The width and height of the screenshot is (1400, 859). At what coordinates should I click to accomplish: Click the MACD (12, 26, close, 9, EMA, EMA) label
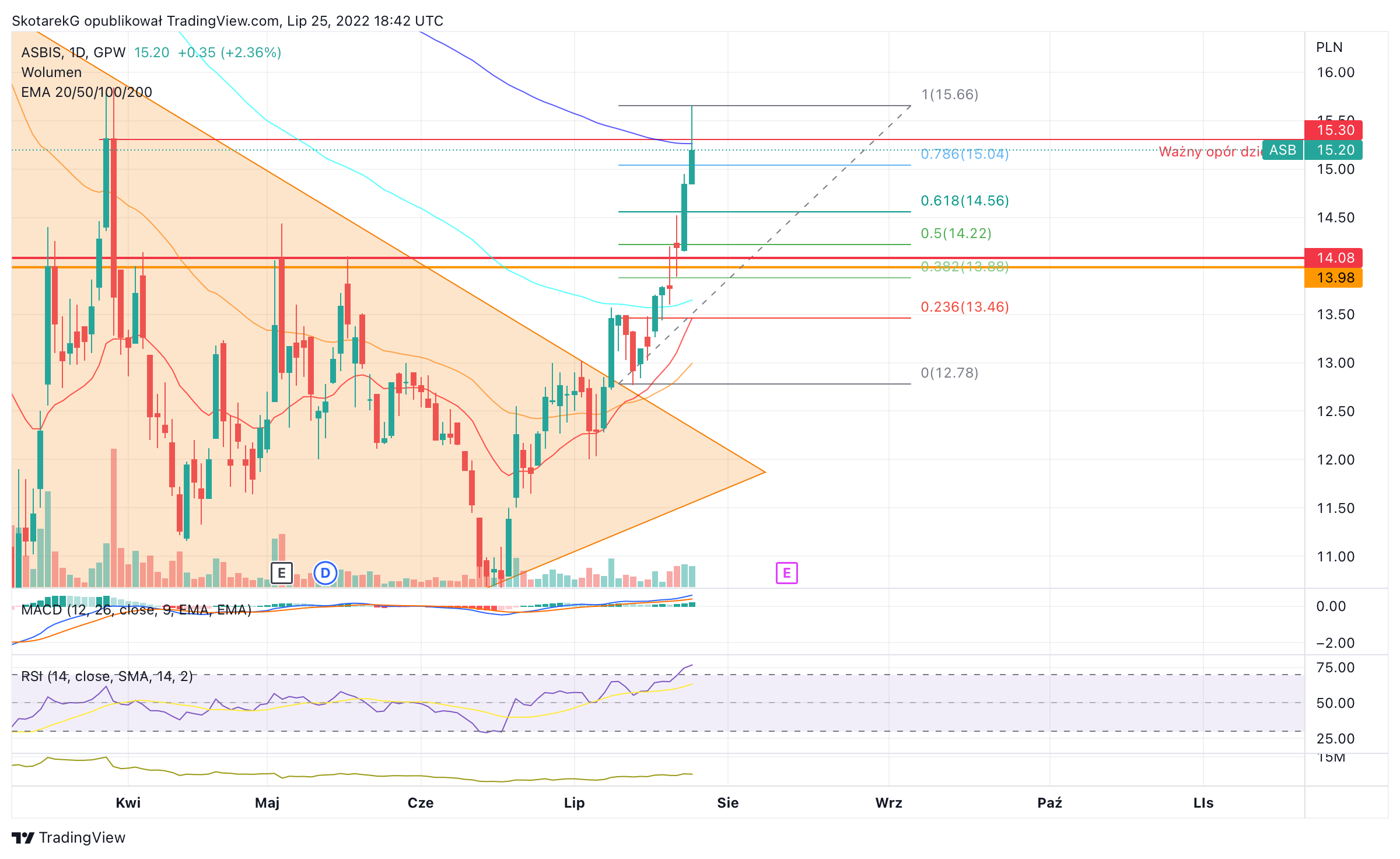[x=136, y=610]
